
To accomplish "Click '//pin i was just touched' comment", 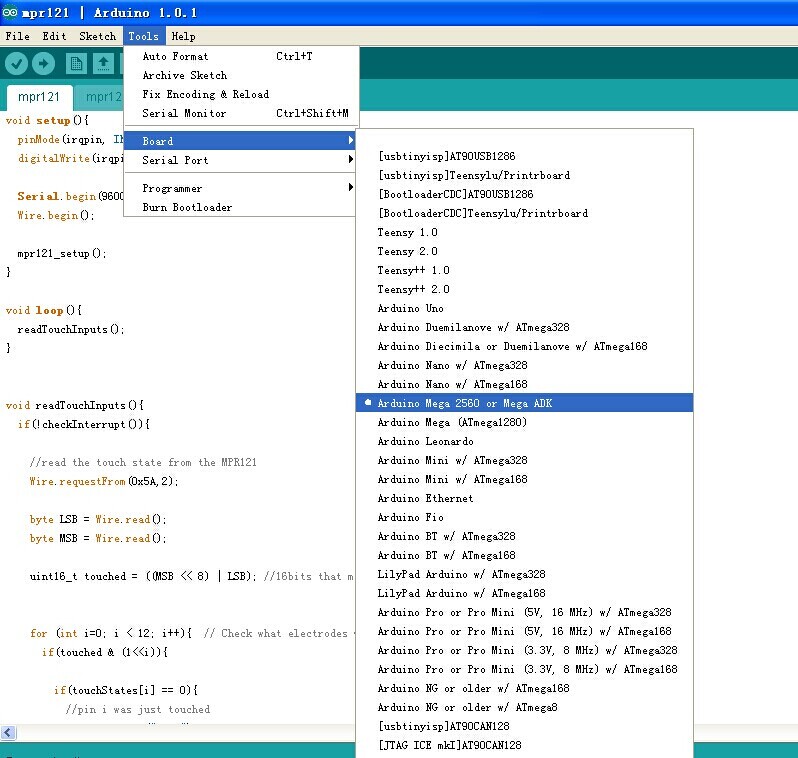I will [137, 709].
